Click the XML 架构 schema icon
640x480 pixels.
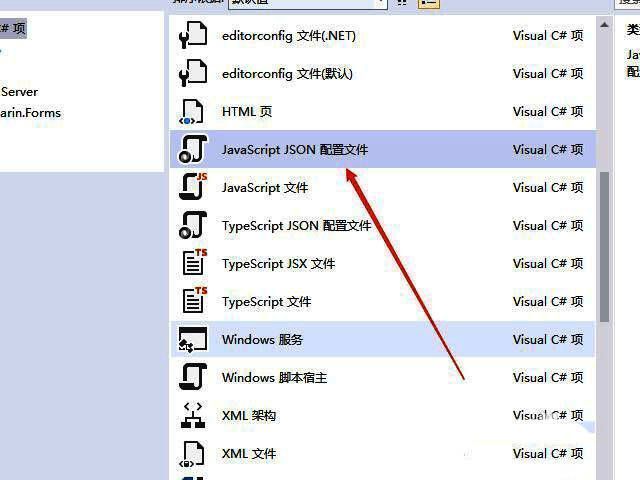pyautogui.click(x=191, y=416)
